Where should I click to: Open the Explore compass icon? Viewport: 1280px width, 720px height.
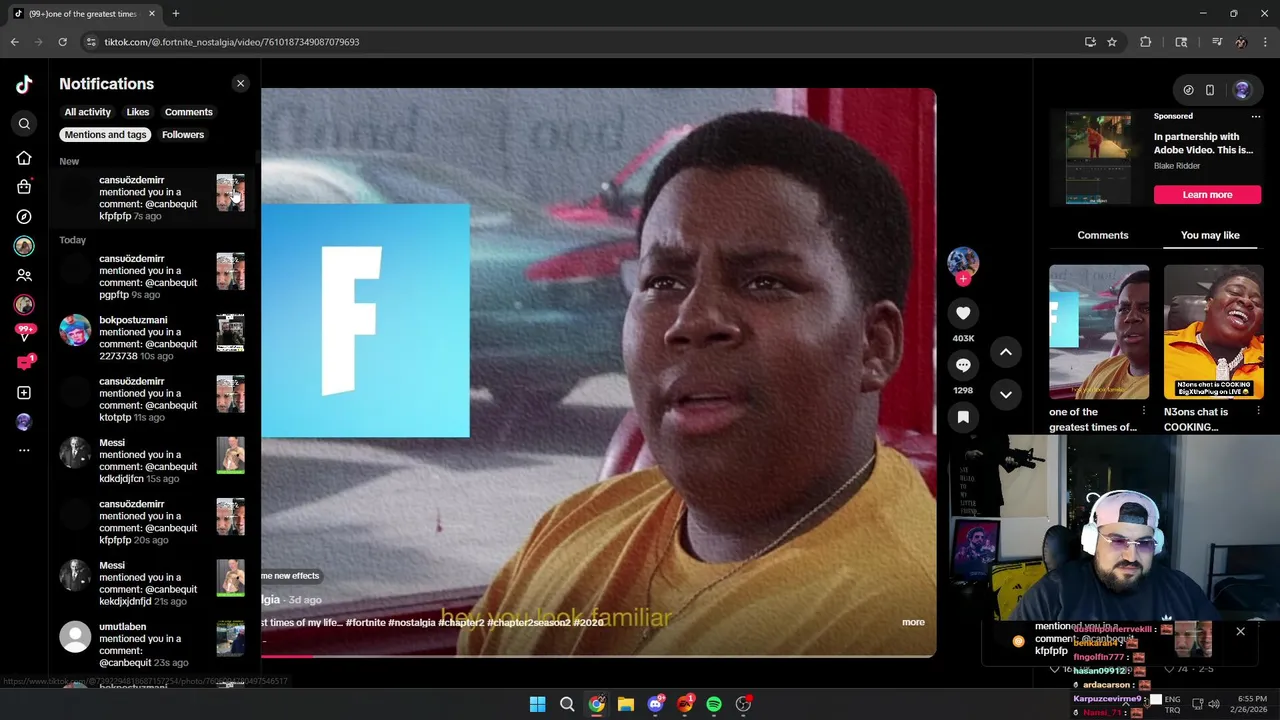click(24, 216)
